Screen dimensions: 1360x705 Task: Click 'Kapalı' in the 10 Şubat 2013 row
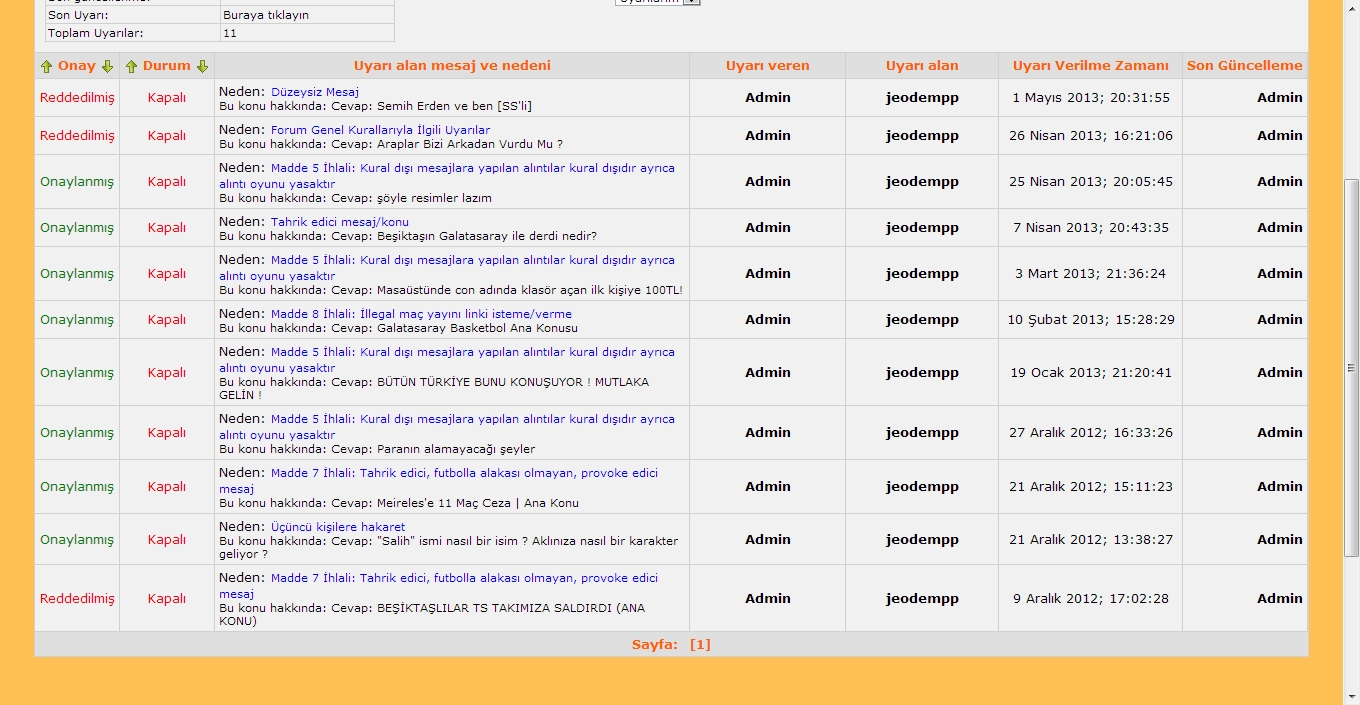pos(167,320)
